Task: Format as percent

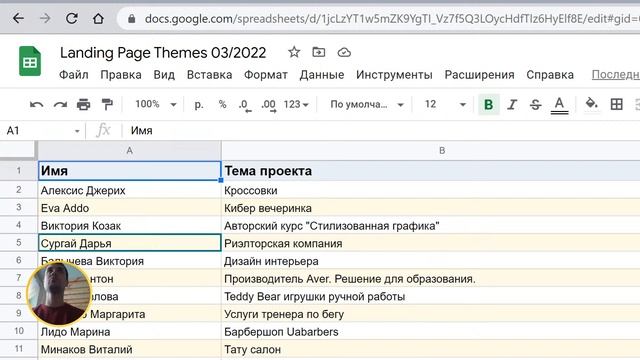Action: (222, 105)
